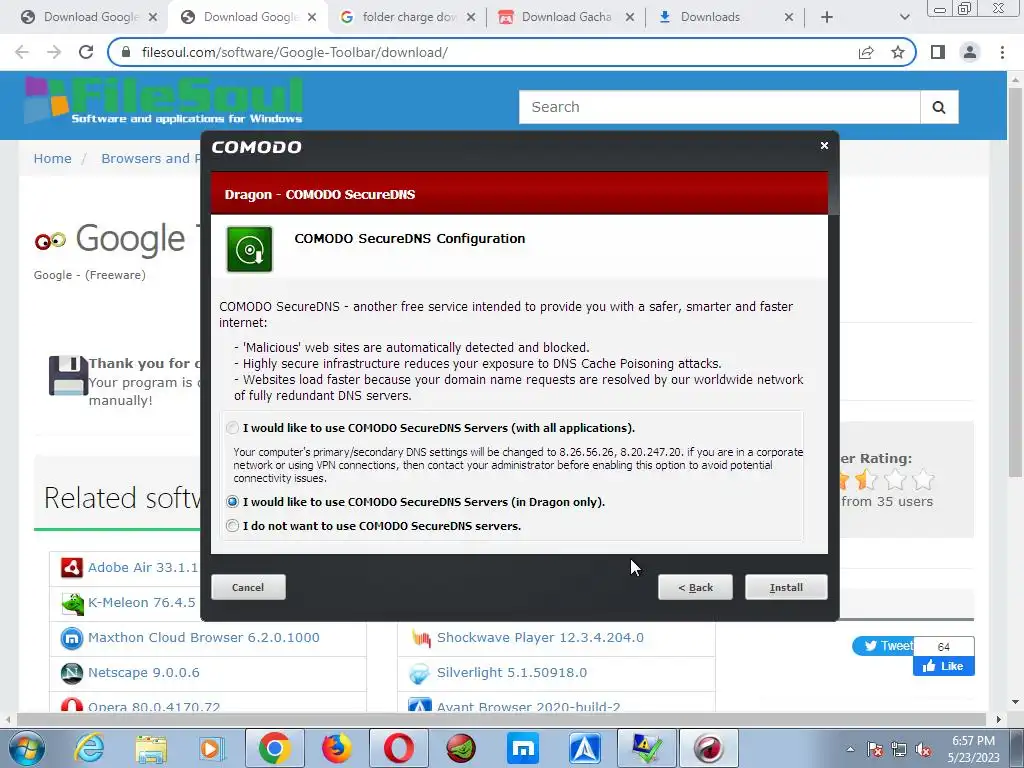Viewport: 1024px width, 768px height.
Task: Click the FileSoul logo
Action: tap(164, 100)
